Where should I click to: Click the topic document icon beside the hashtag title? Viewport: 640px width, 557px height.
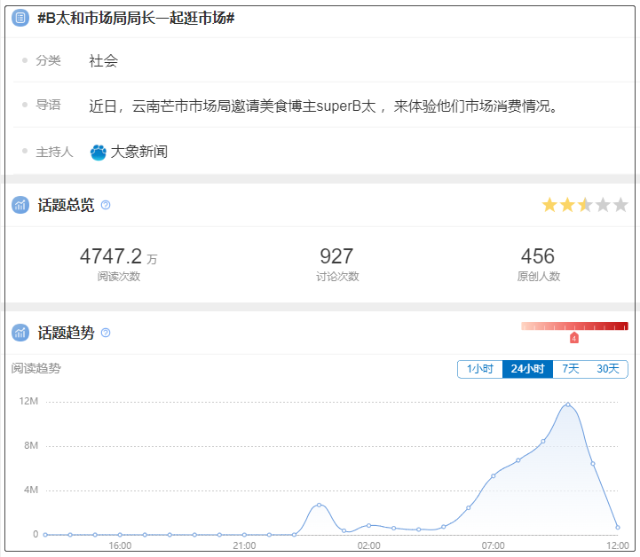tap(20, 18)
